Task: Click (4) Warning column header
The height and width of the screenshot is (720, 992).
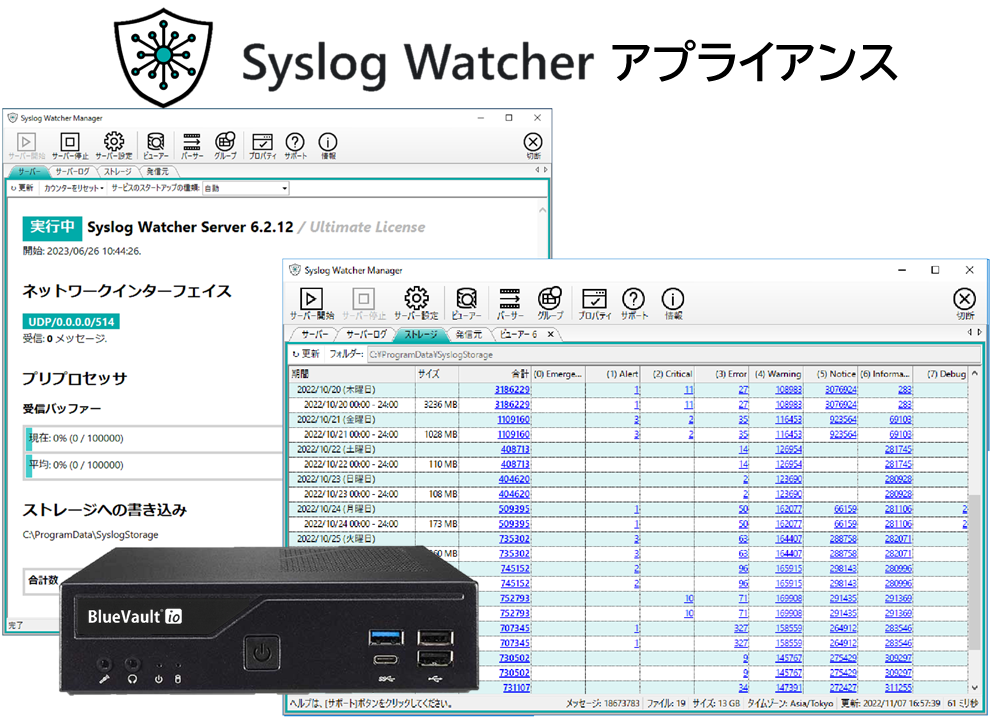Action: coord(776,374)
